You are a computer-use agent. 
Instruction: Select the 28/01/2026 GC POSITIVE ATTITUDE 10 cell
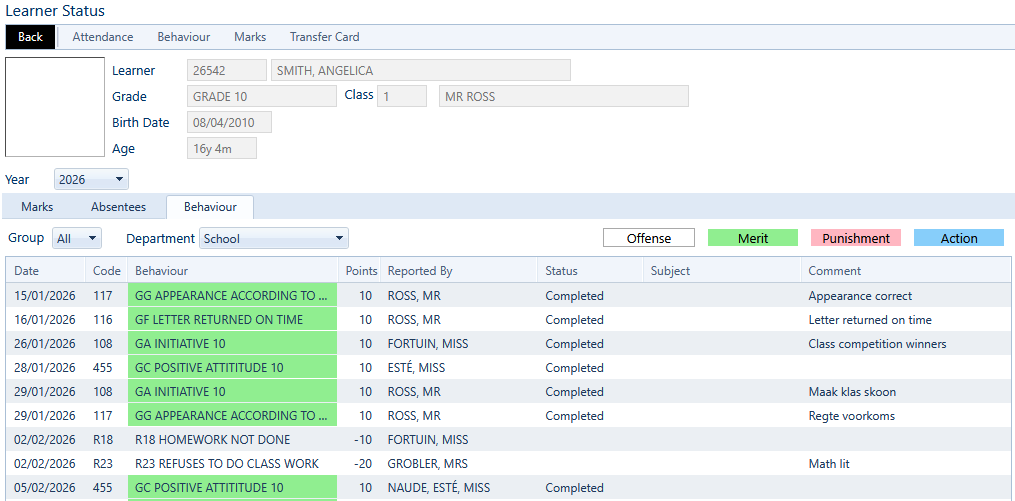pyautogui.click(x=233, y=368)
